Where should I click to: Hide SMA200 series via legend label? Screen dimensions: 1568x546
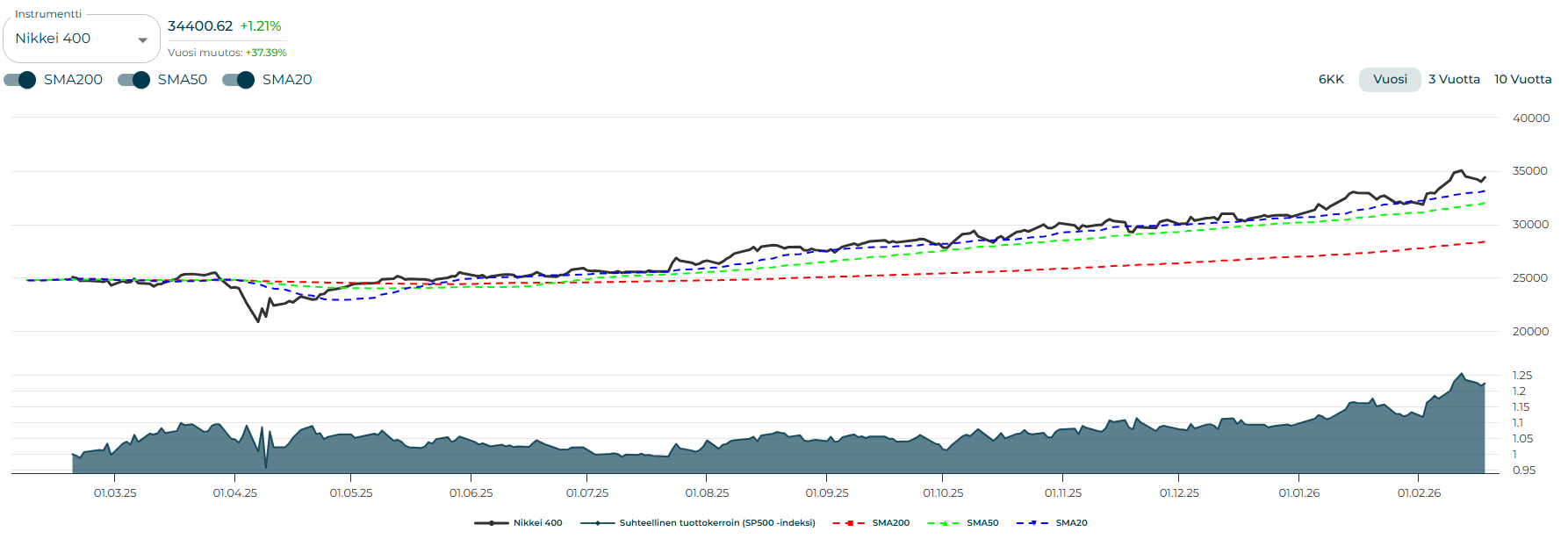890,523
